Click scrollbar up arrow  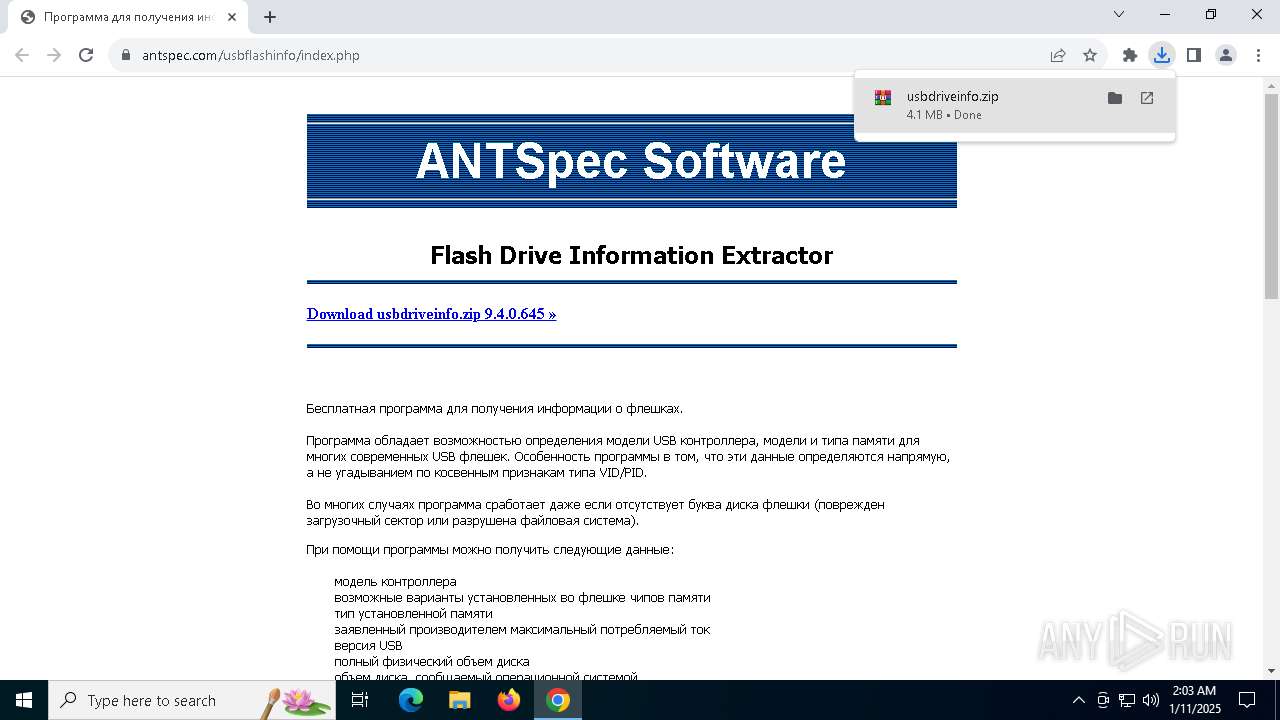(x=1271, y=85)
